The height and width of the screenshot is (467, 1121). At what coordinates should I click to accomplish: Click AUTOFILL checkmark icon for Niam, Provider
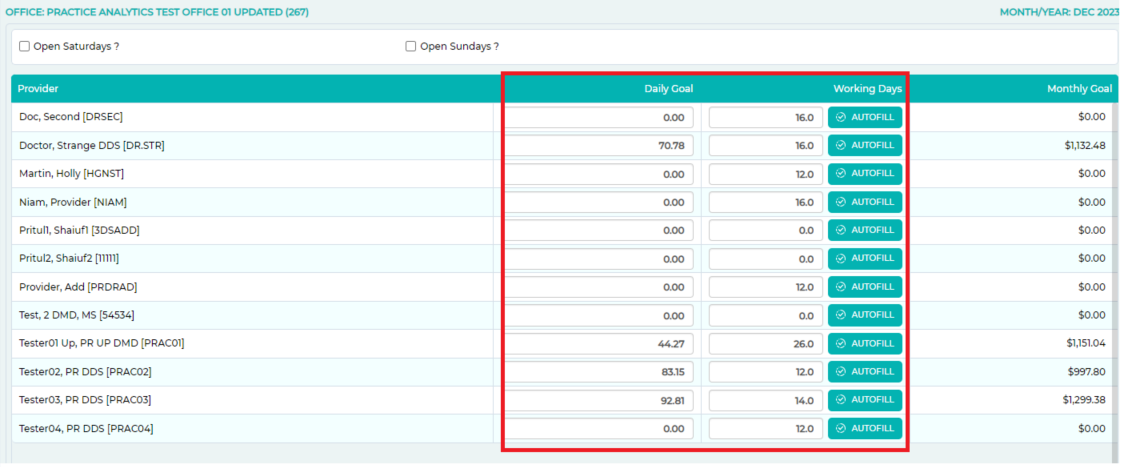[841, 202]
